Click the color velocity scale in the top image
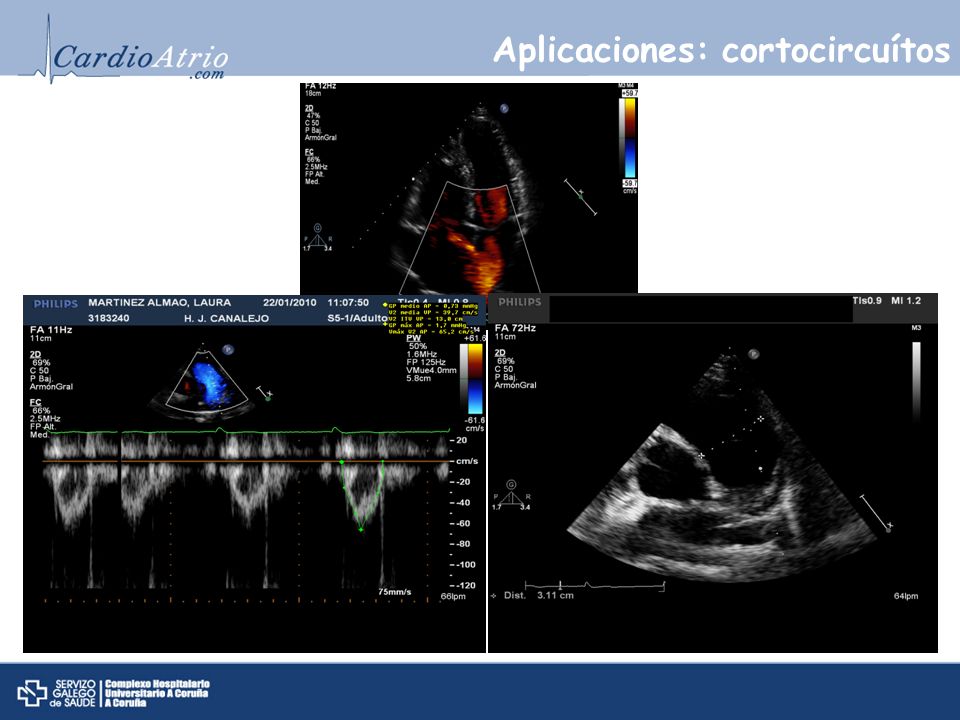Viewport: 960px width, 720px height. [x=630, y=138]
